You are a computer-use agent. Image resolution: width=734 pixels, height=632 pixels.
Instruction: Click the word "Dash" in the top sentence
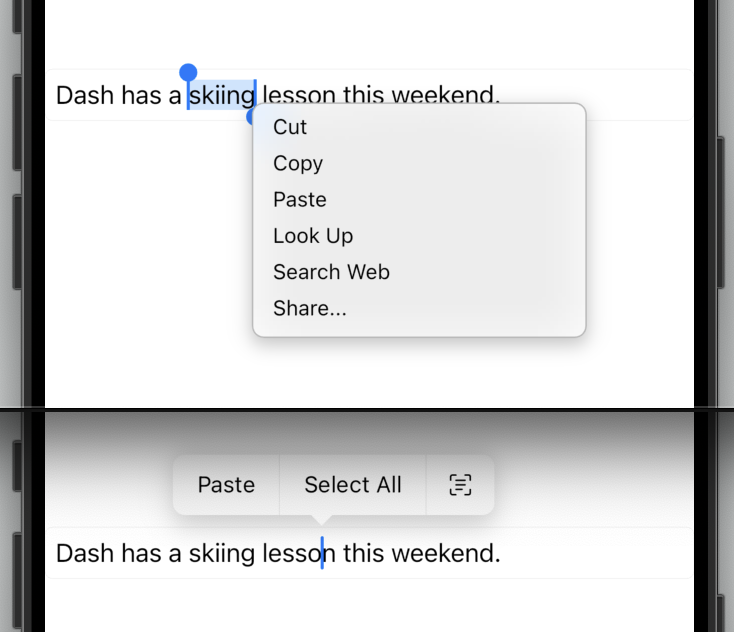[85, 96]
